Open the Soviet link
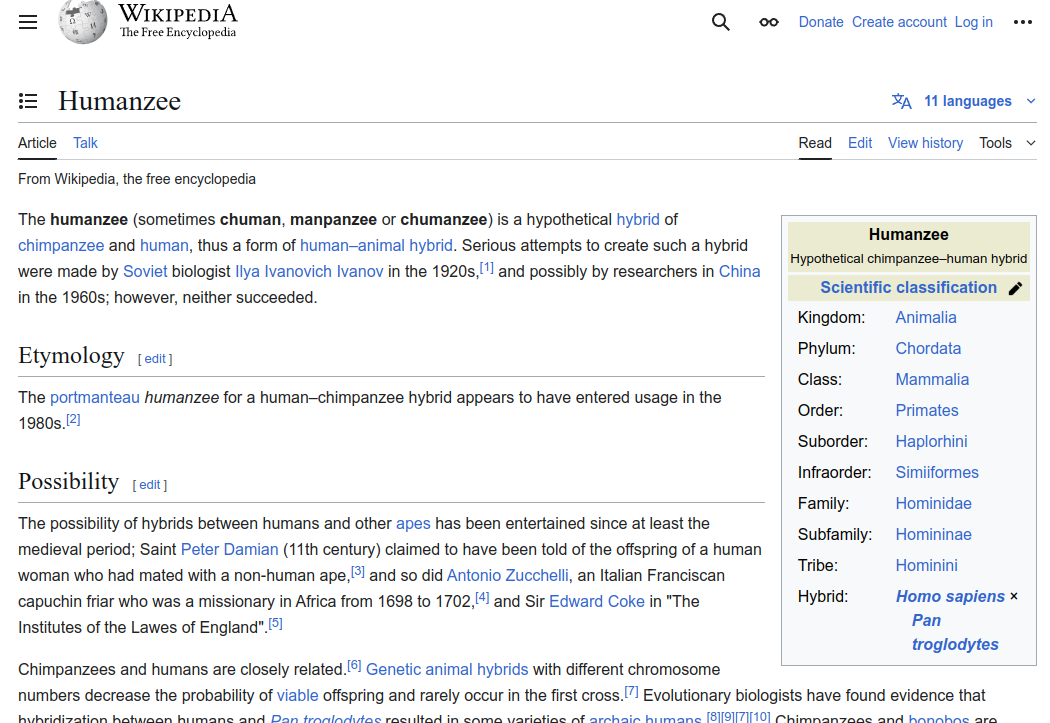1050x723 pixels. pyautogui.click(x=145, y=272)
